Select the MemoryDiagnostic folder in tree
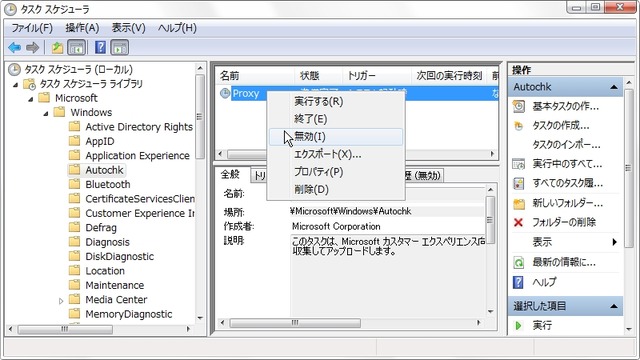 [129, 314]
